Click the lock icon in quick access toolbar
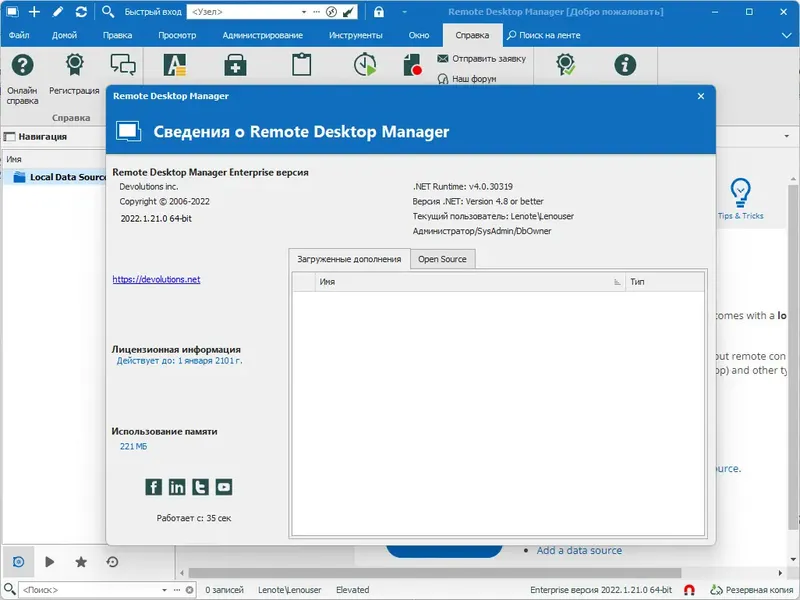800x600 pixels. tap(379, 13)
